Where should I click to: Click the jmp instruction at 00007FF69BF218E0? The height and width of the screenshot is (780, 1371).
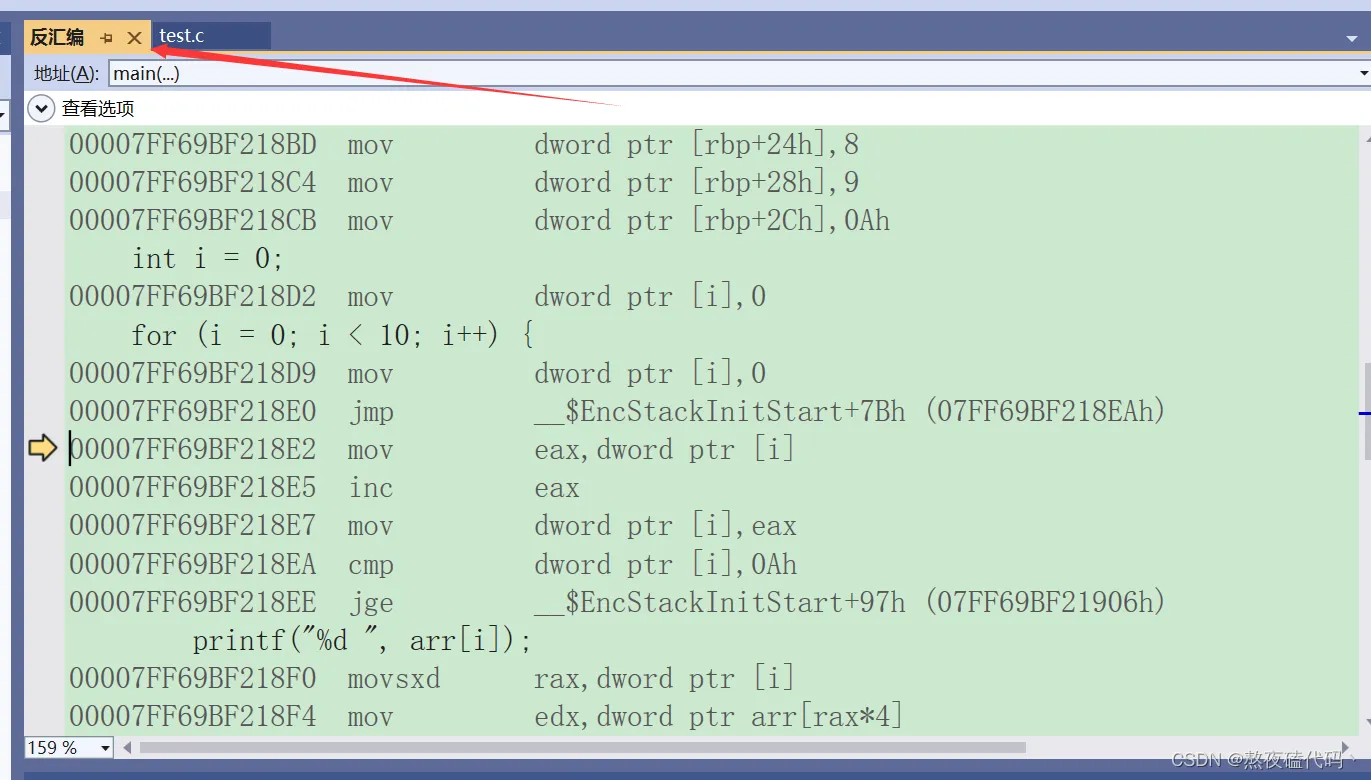click(371, 412)
